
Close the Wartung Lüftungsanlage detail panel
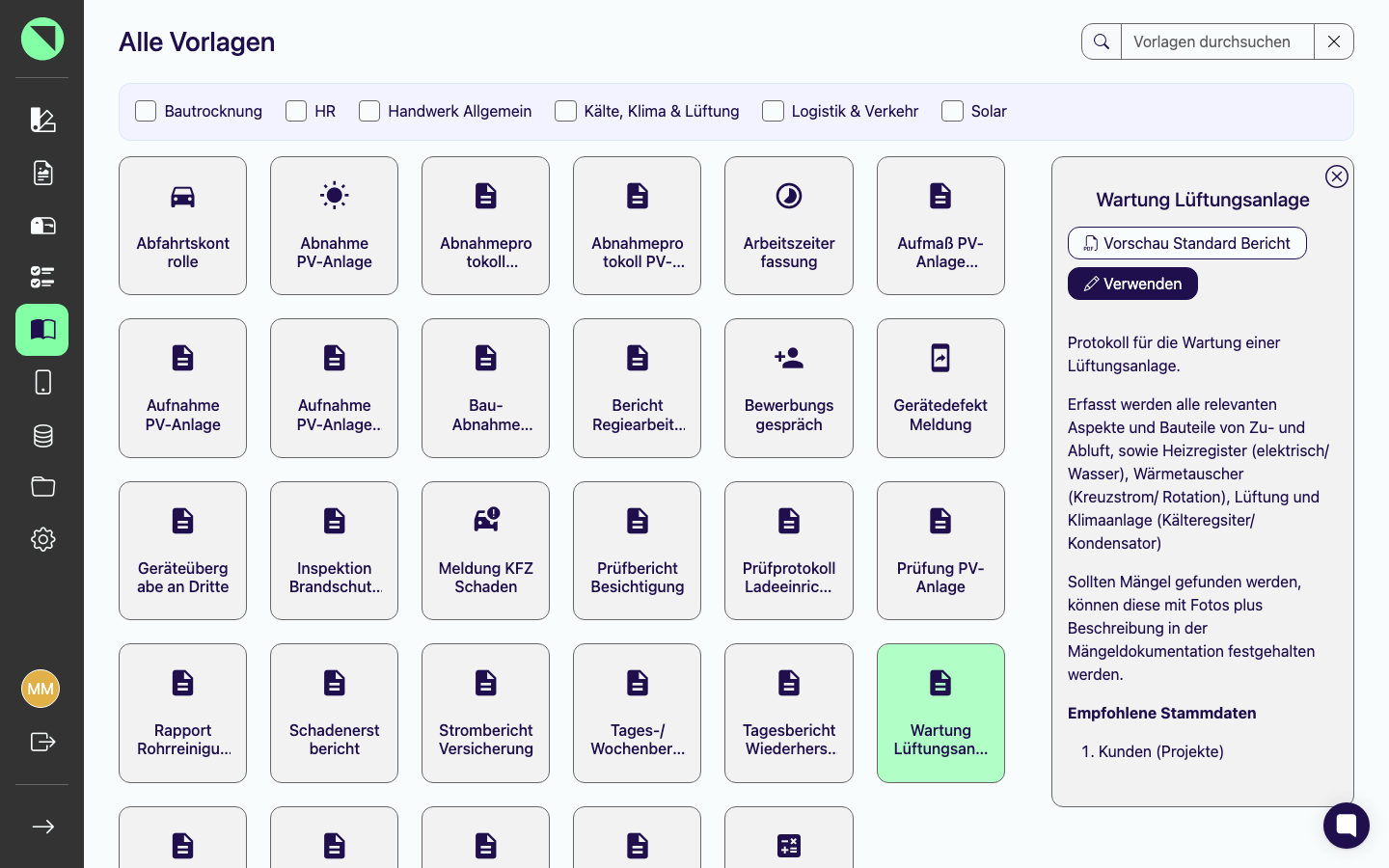[1336, 176]
